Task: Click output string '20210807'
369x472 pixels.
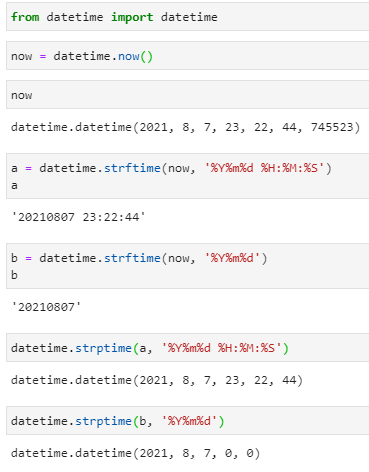Action: [x=46, y=307]
